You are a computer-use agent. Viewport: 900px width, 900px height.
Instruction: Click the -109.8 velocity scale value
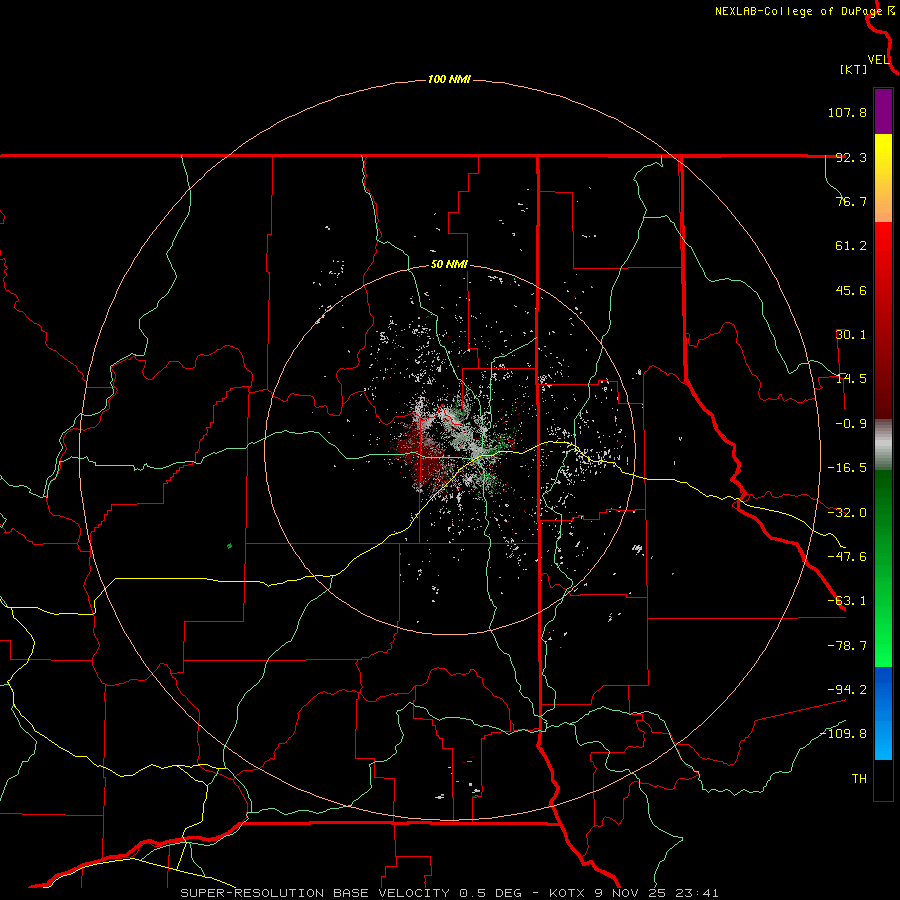(x=843, y=734)
